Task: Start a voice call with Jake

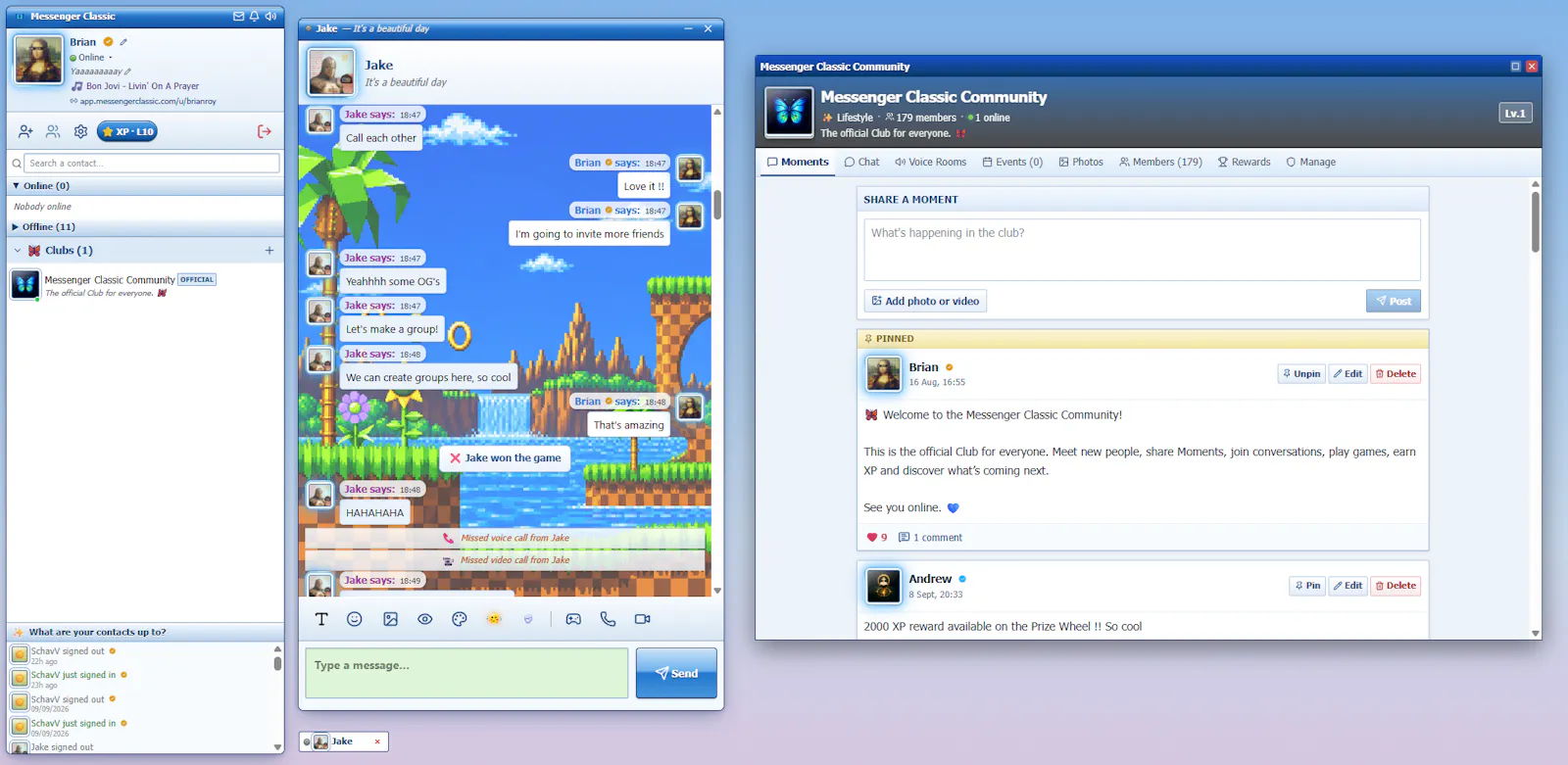Action: pyautogui.click(x=608, y=619)
